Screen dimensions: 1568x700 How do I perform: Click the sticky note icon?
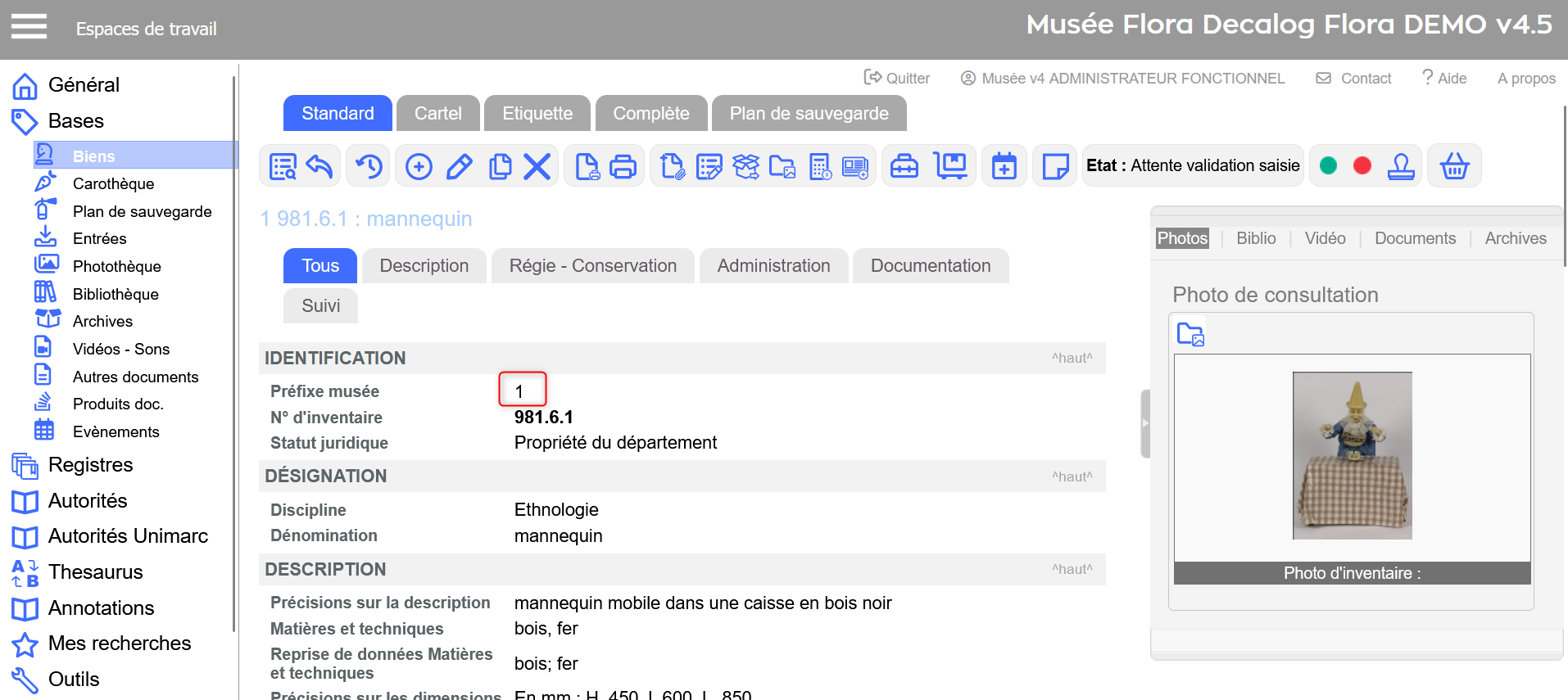click(x=1054, y=166)
